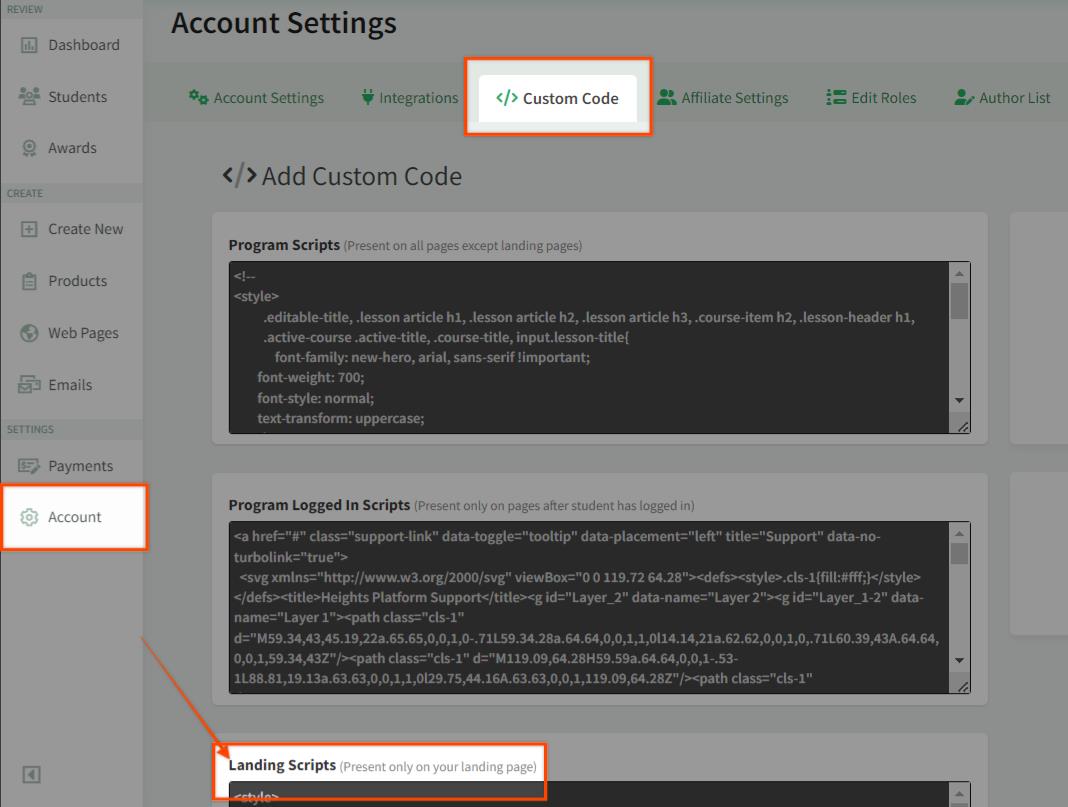Screen dimensions: 1068x807
Task: Click the Author List user-edit icon
Action: 964,97
